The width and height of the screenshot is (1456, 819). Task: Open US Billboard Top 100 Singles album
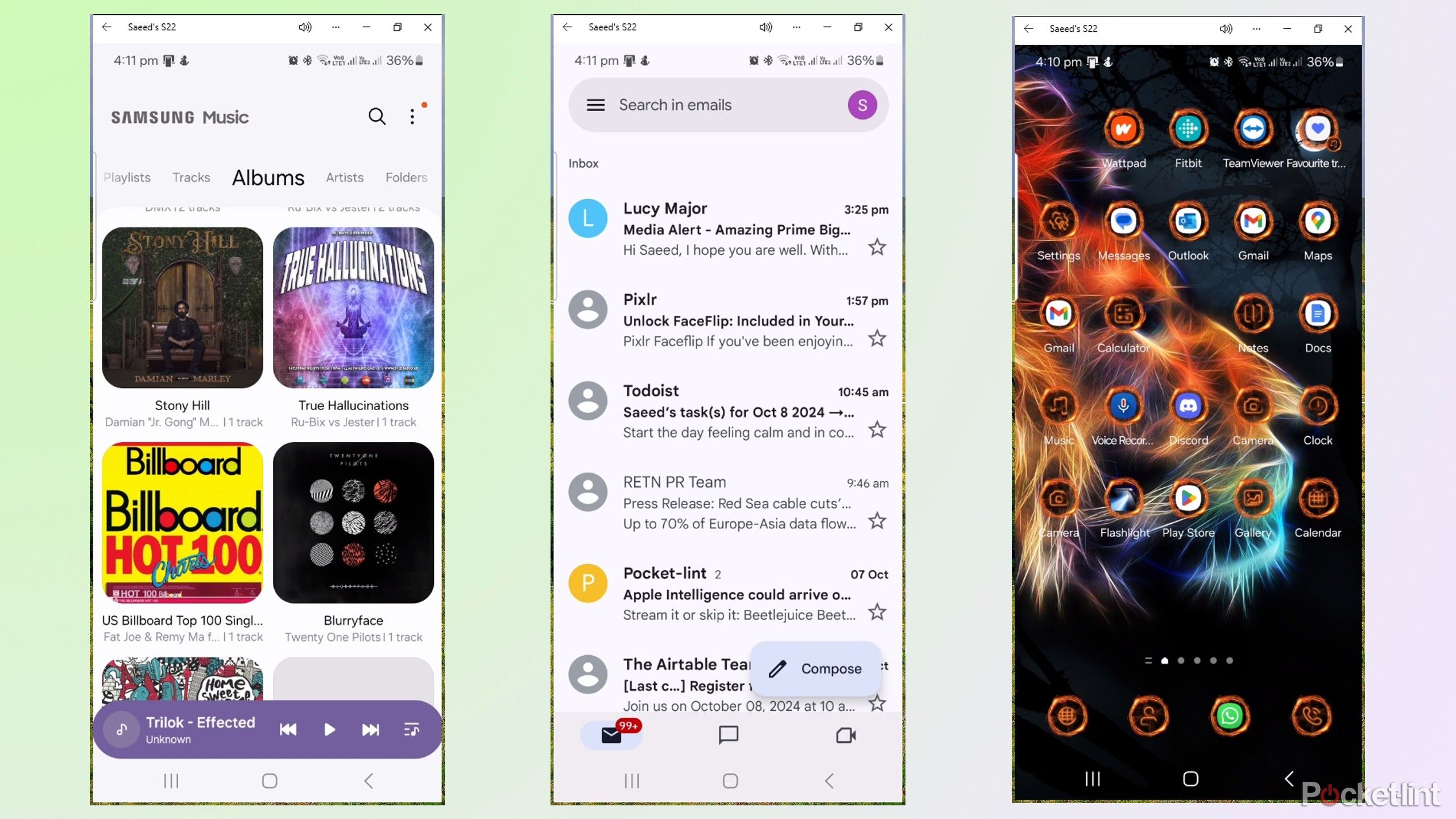tap(183, 523)
